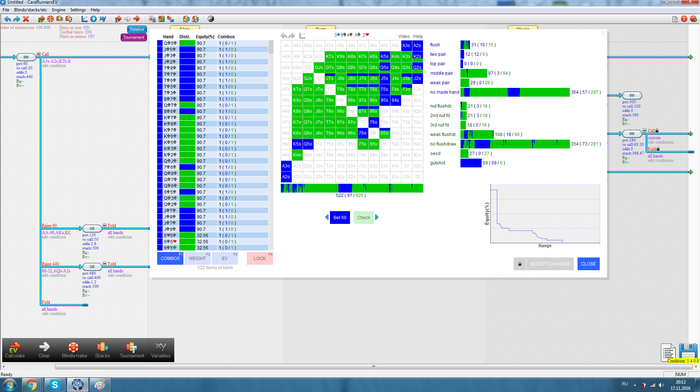
Task: Click the Video link in the dialog
Action: point(404,36)
